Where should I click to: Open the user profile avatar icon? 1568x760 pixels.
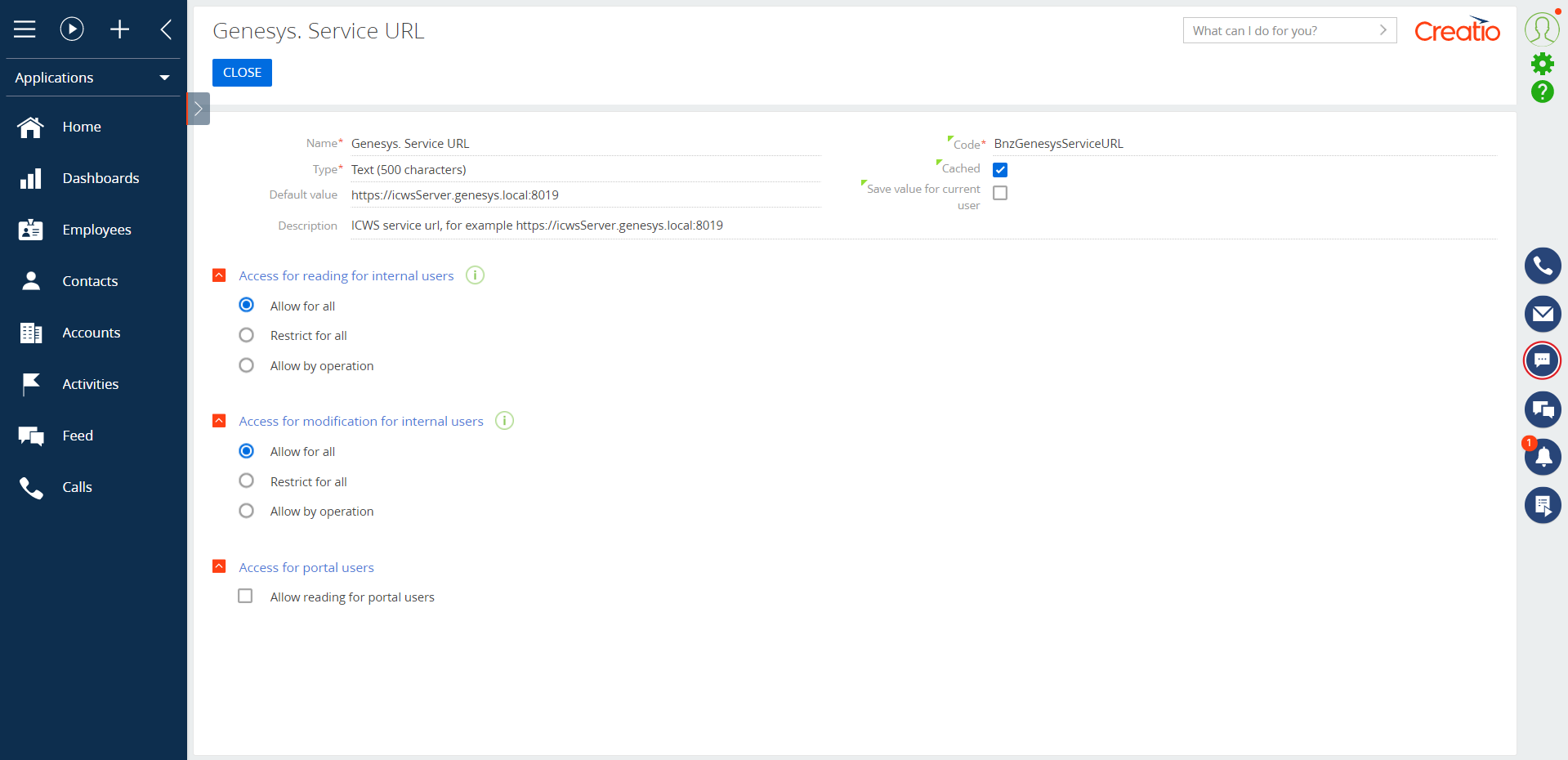point(1541,29)
